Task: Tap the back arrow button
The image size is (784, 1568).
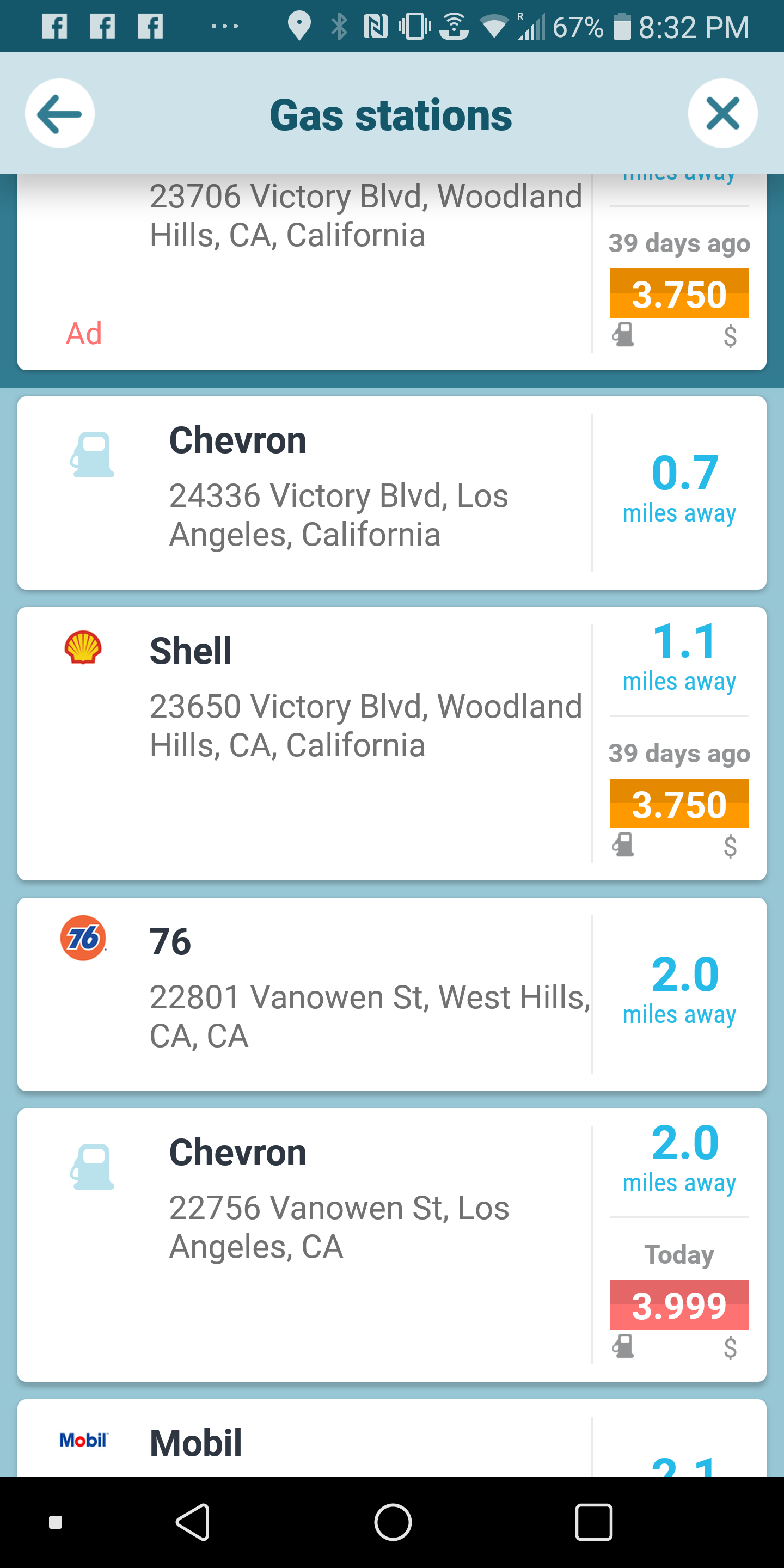Action: coord(60,114)
